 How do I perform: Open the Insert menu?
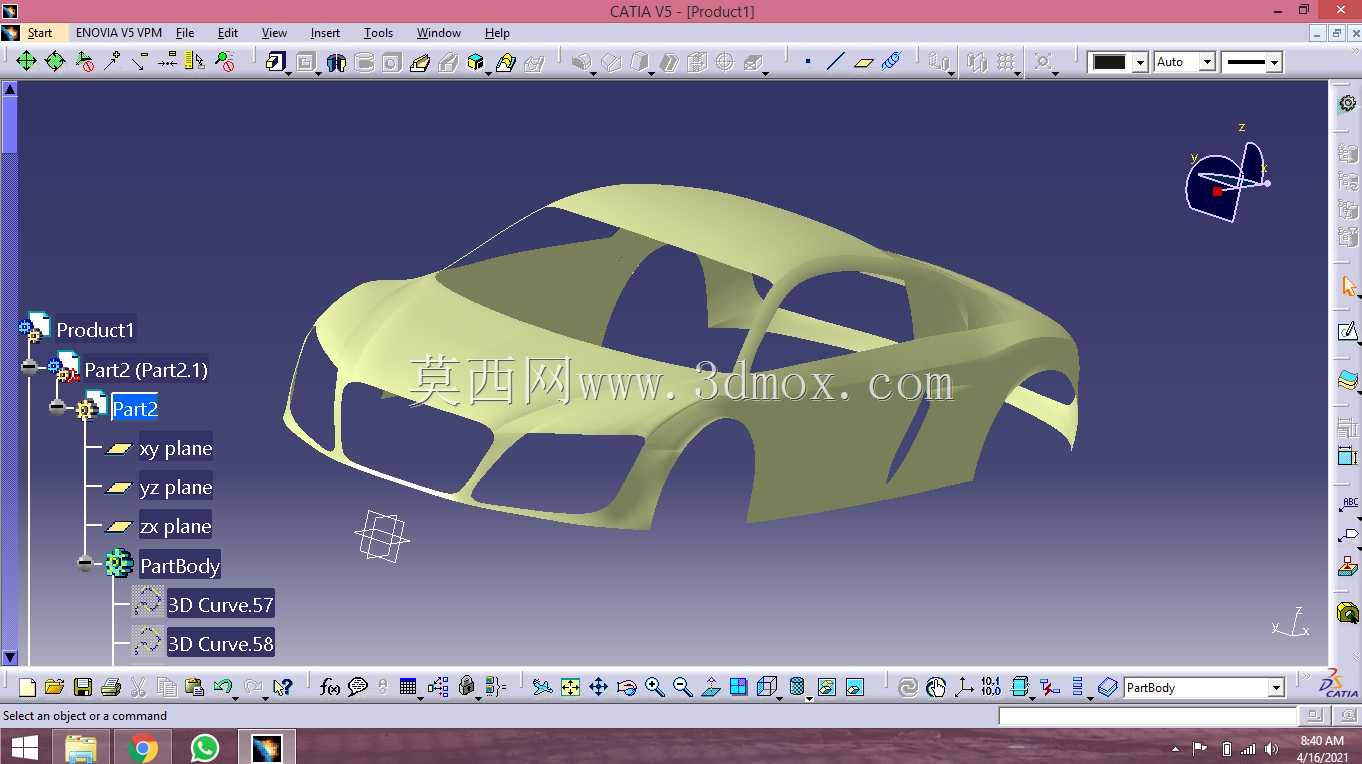(325, 33)
